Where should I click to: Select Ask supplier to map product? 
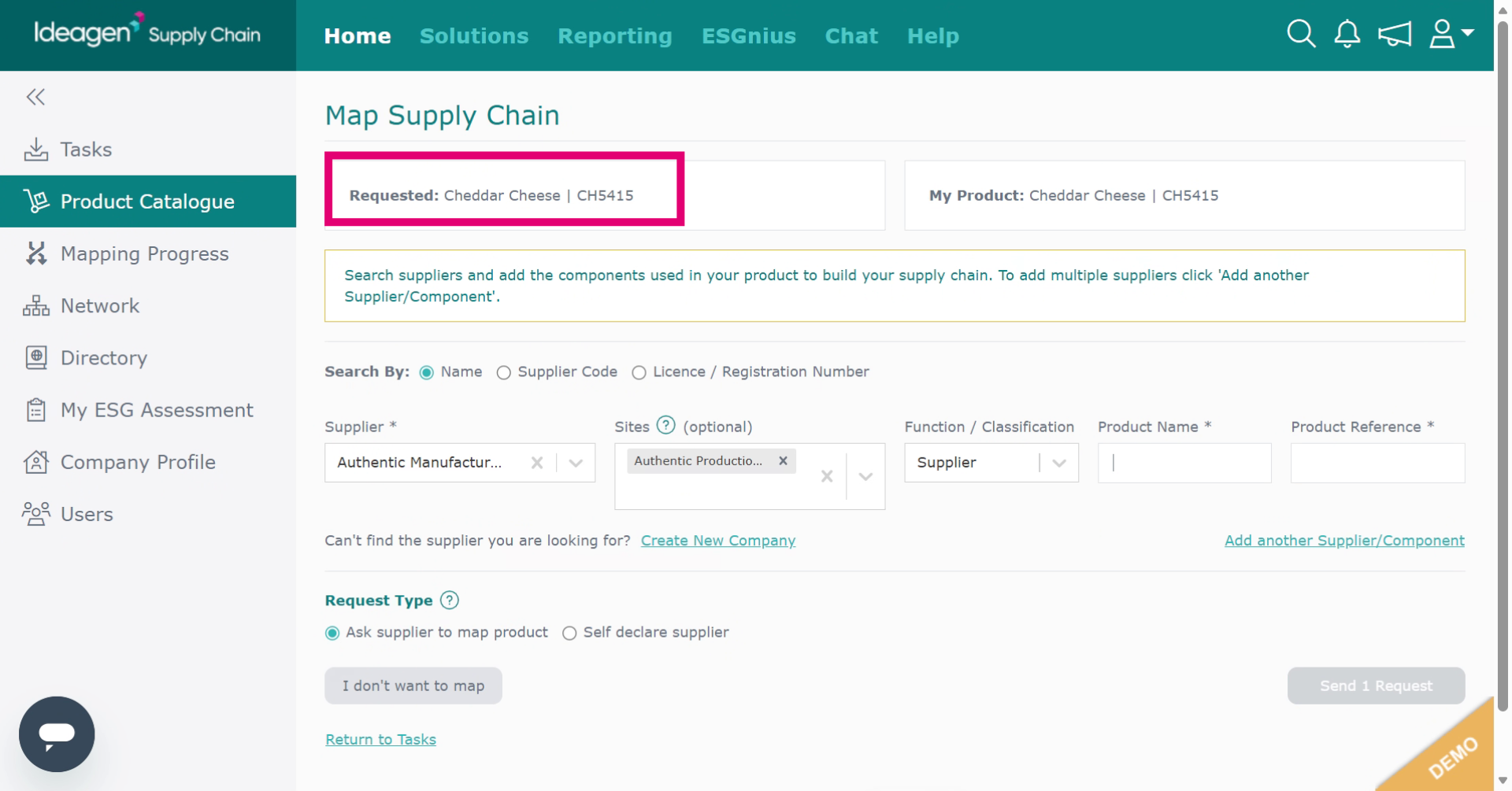click(x=332, y=633)
